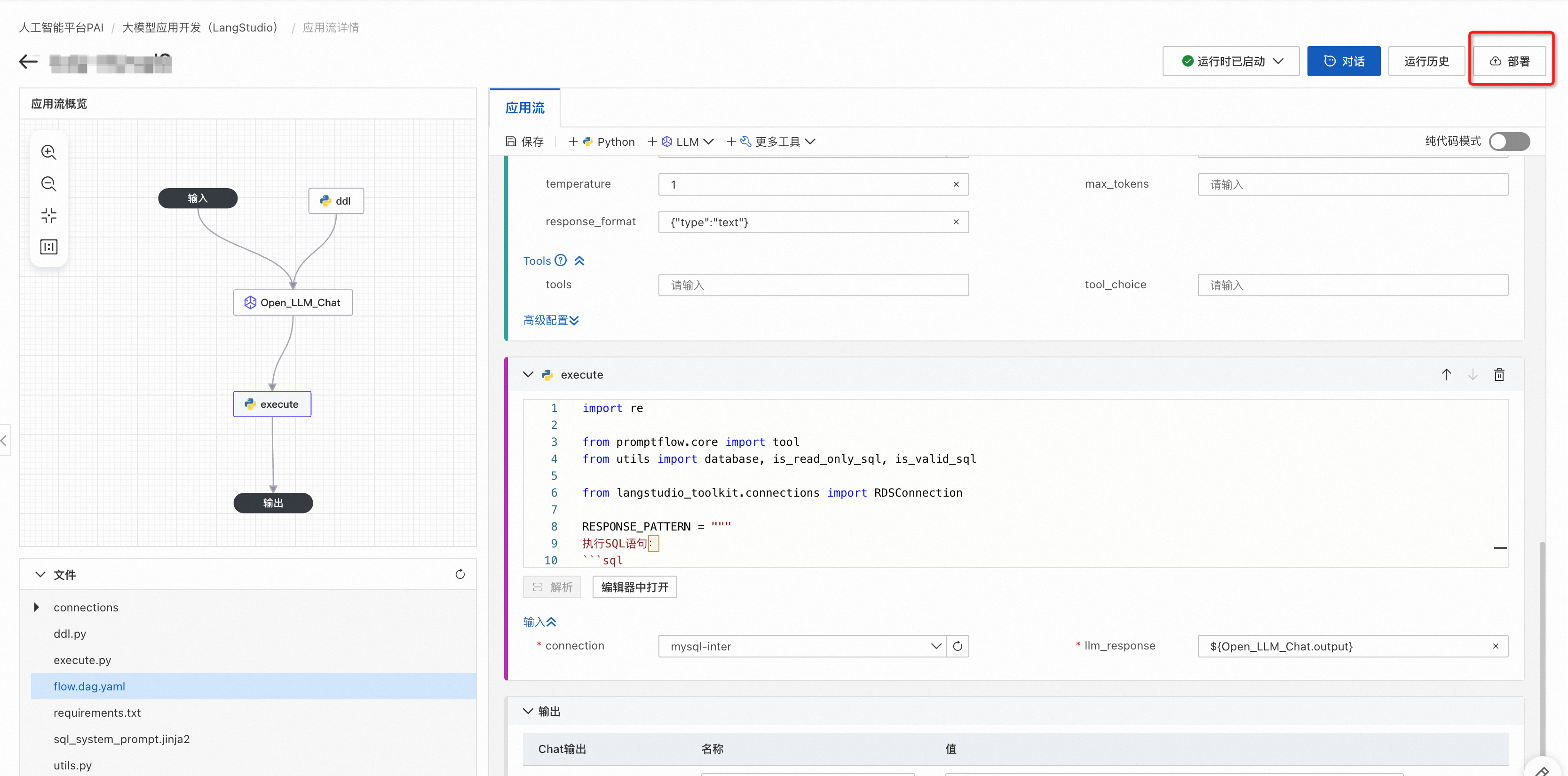Switch to the 应用流 tab
The height and width of the screenshot is (776, 1568).
point(525,108)
